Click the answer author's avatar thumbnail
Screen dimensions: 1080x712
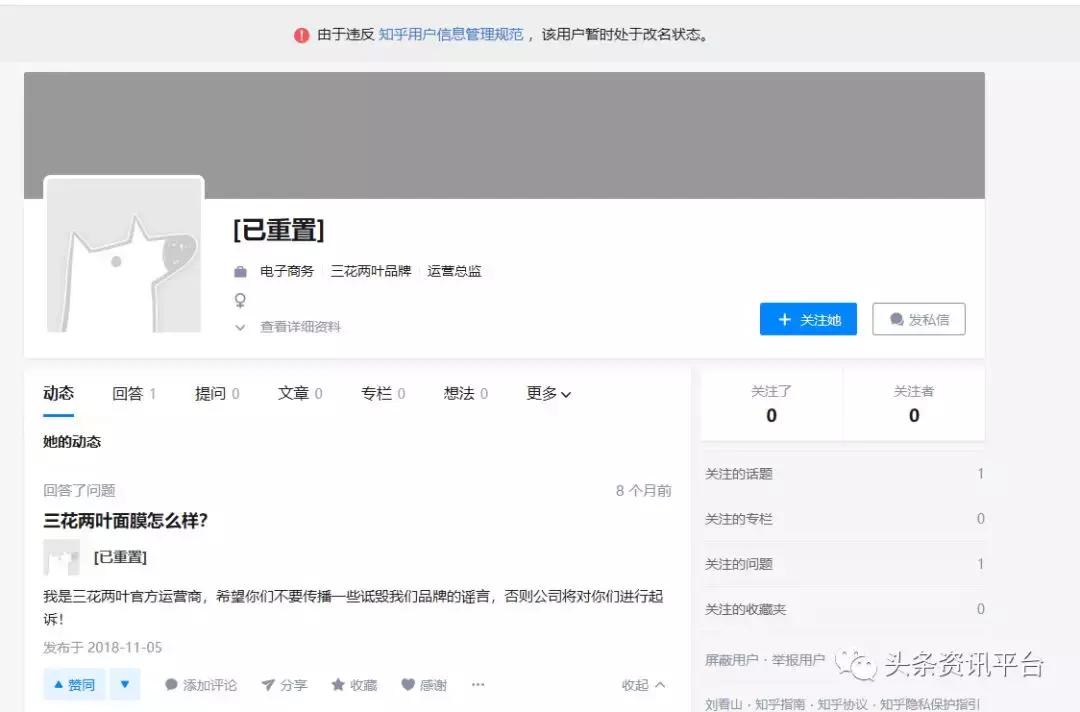(x=62, y=557)
